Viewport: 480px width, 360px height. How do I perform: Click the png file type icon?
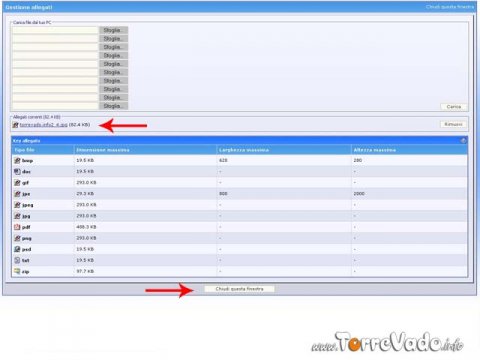pos(17,238)
